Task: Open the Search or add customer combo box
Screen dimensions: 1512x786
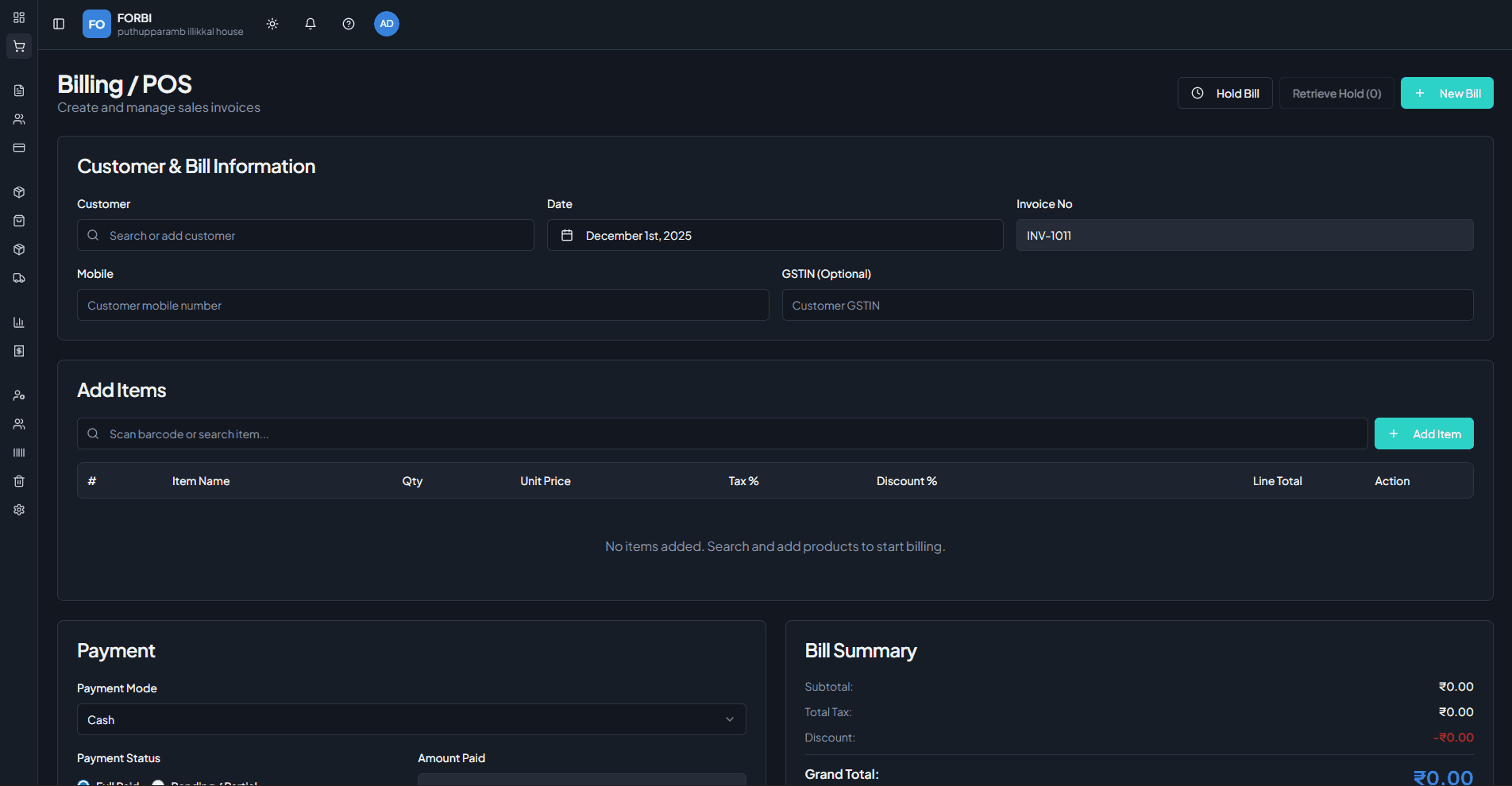Action: [x=305, y=235]
